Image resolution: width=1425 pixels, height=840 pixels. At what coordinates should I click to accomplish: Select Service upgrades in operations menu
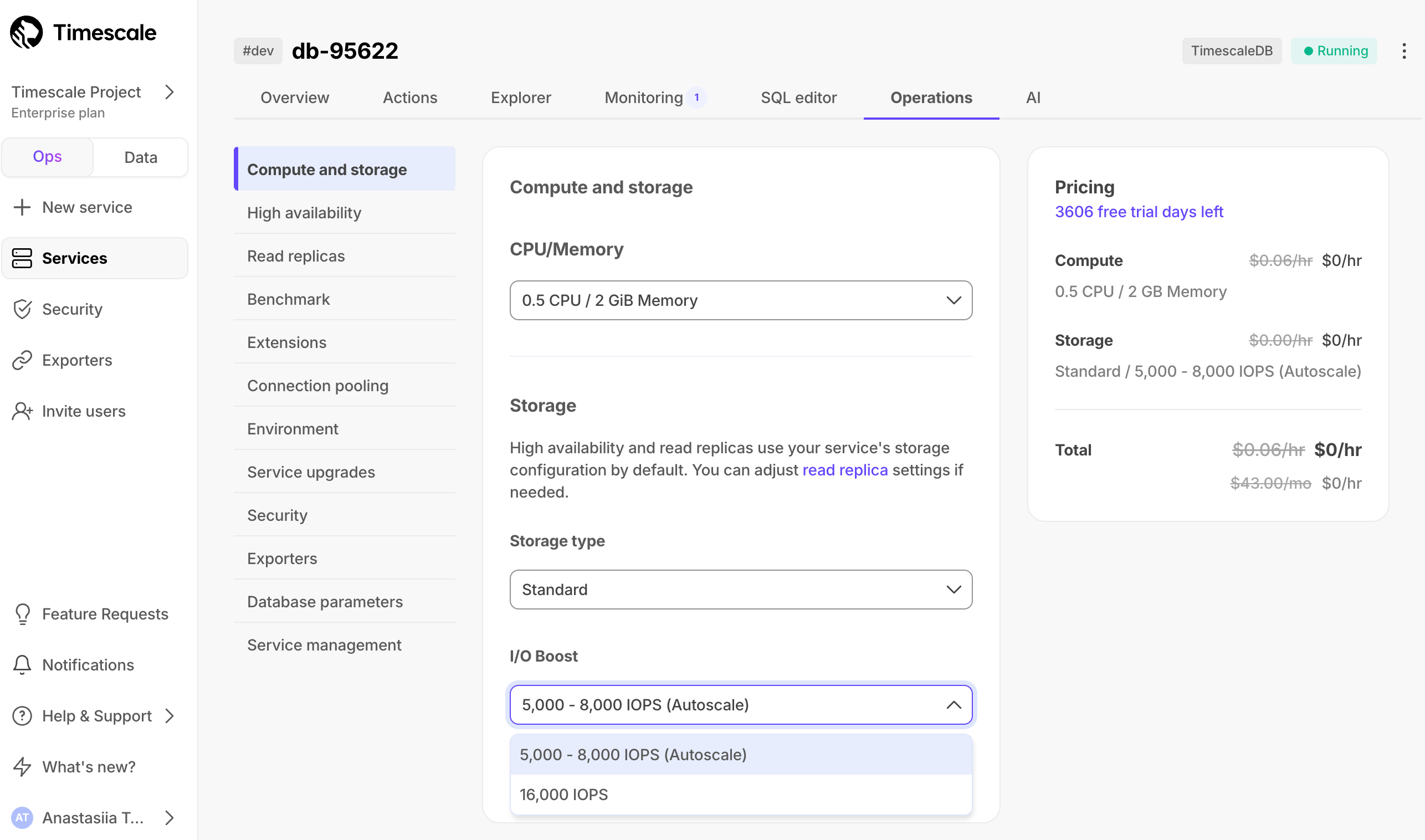pyautogui.click(x=345, y=472)
